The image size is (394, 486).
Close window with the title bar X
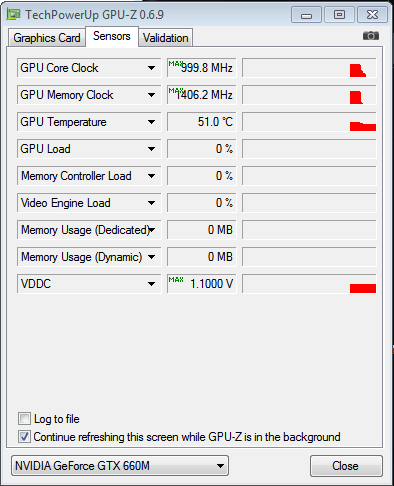click(x=372, y=15)
